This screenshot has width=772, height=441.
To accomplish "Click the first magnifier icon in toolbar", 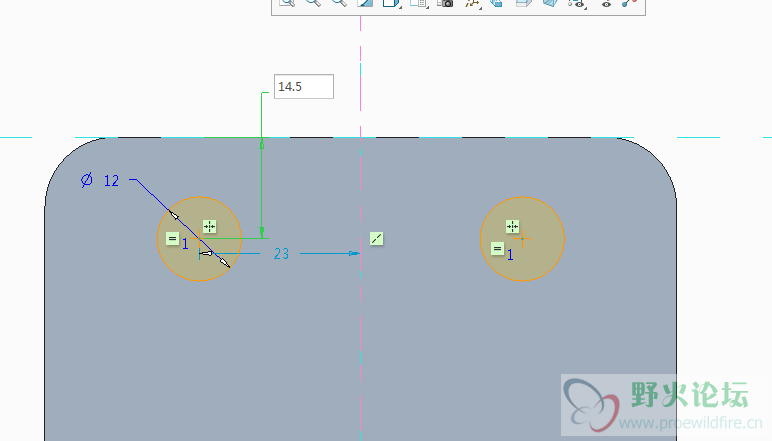I will 287,3.
